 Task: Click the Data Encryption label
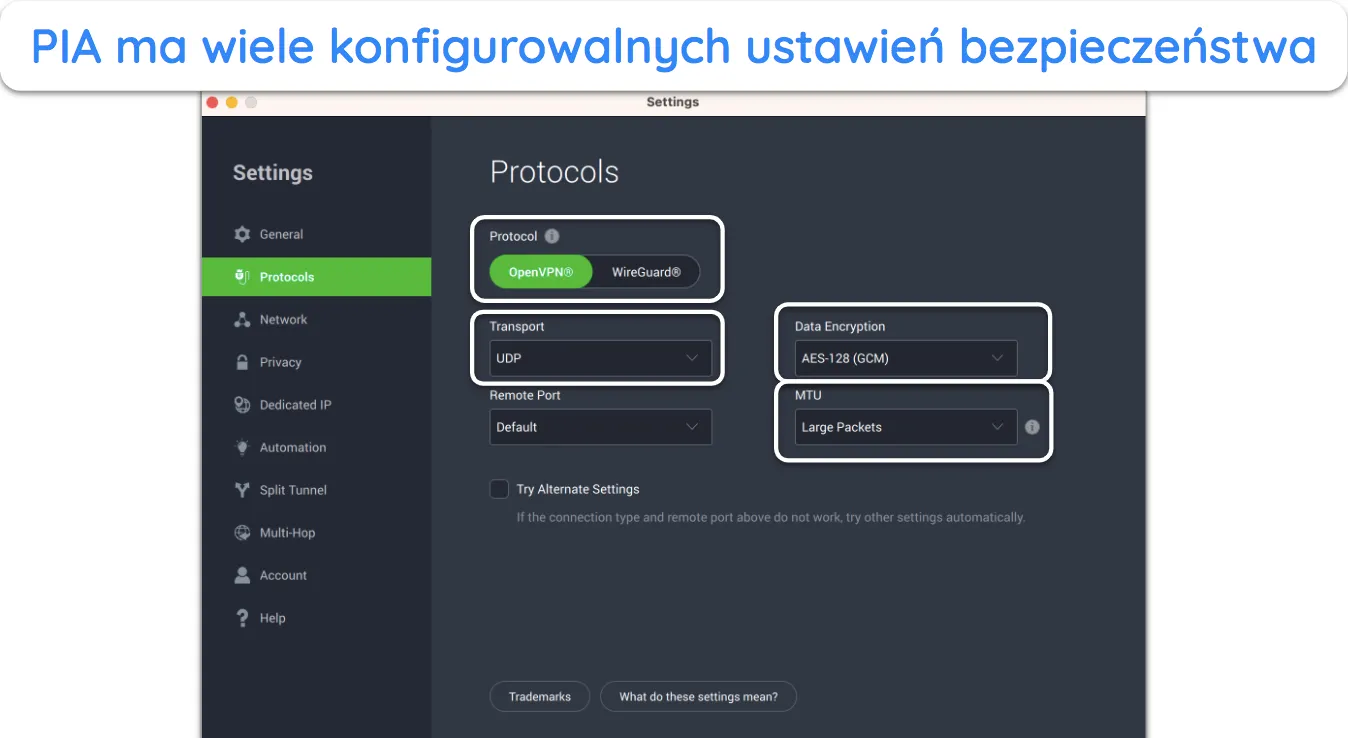840,326
